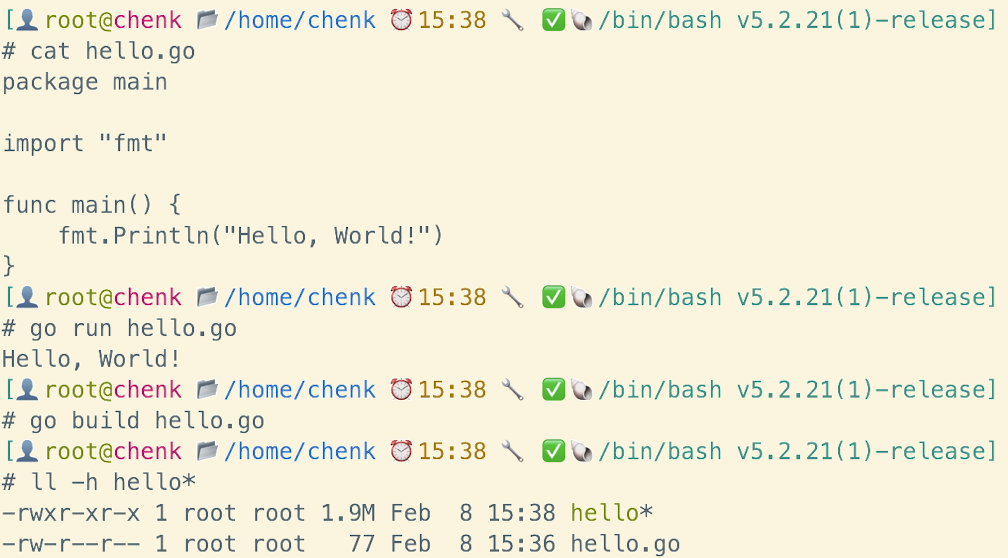Click the alarm clock icon above "go build hello.go"
This screenshot has height=558, width=1008.
tap(401, 389)
